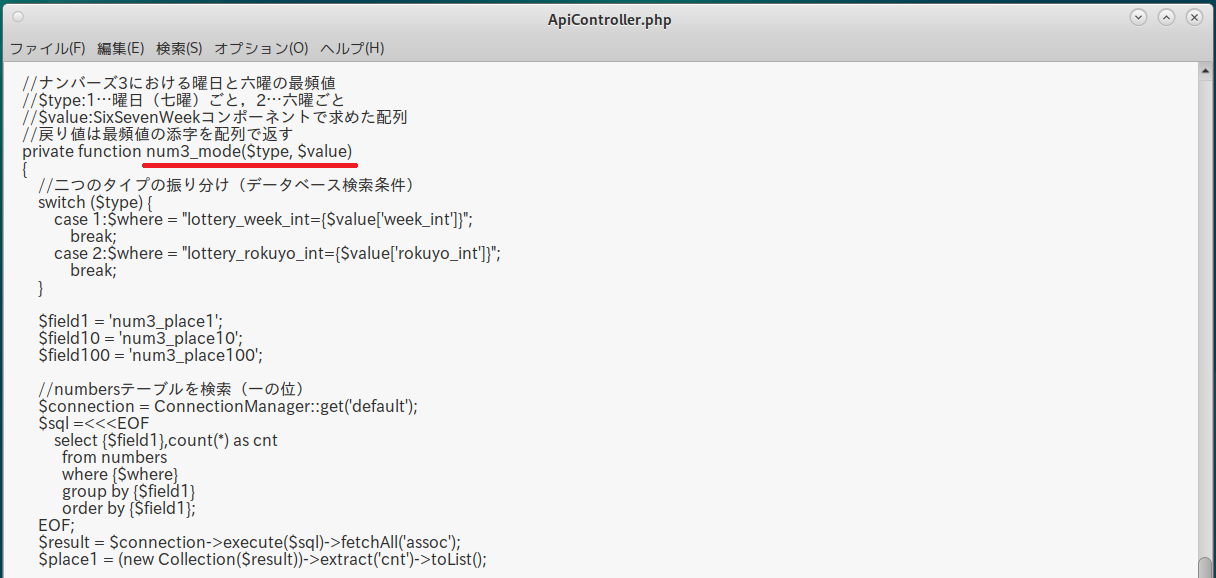Place cursor on num3_mode function name
This screenshot has width=1216, height=578.
pyautogui.click(x=194, y=151)
